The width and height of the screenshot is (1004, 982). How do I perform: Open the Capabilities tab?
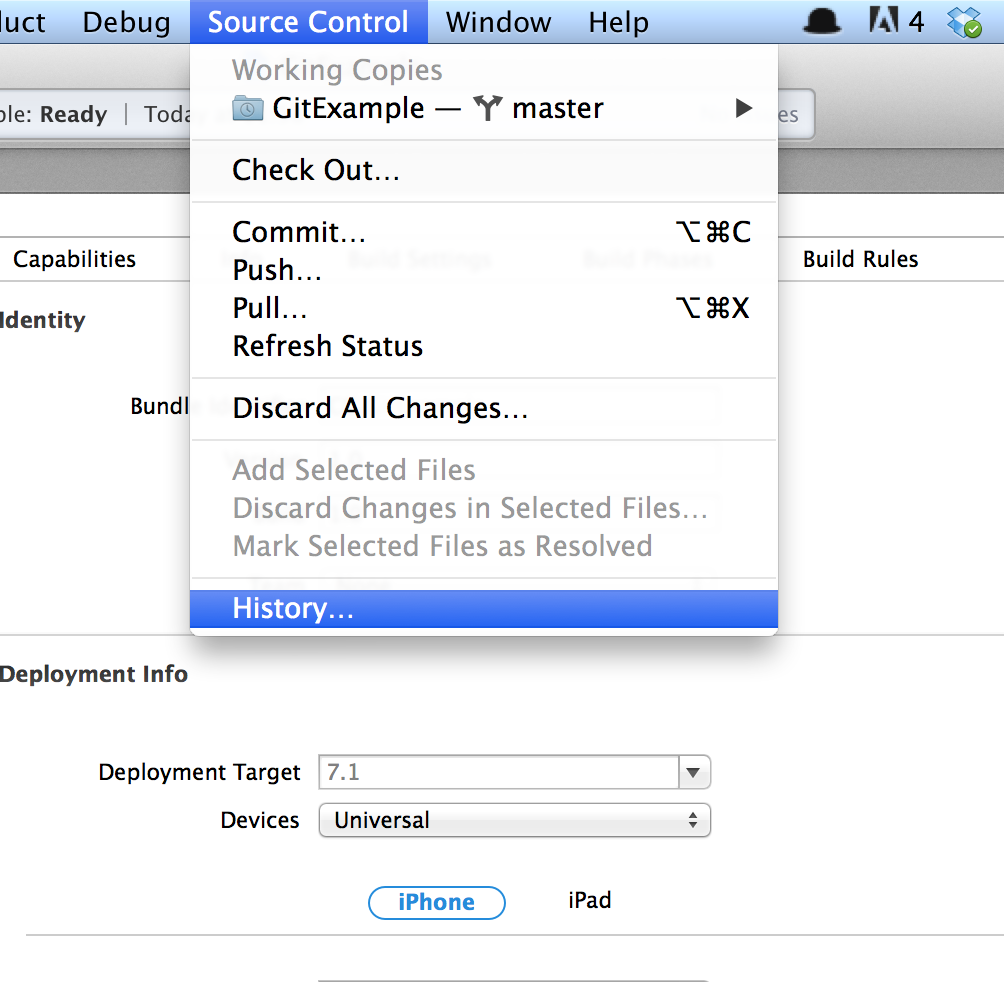(74, 259)
